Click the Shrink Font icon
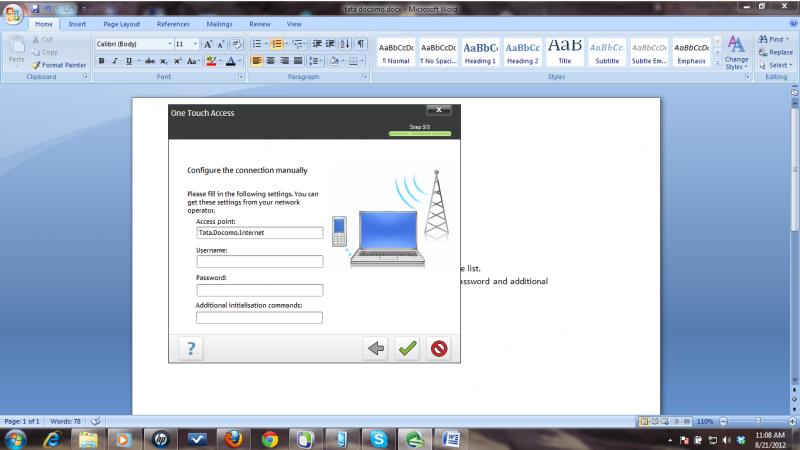Screen dimensions: 800x450 221,44
